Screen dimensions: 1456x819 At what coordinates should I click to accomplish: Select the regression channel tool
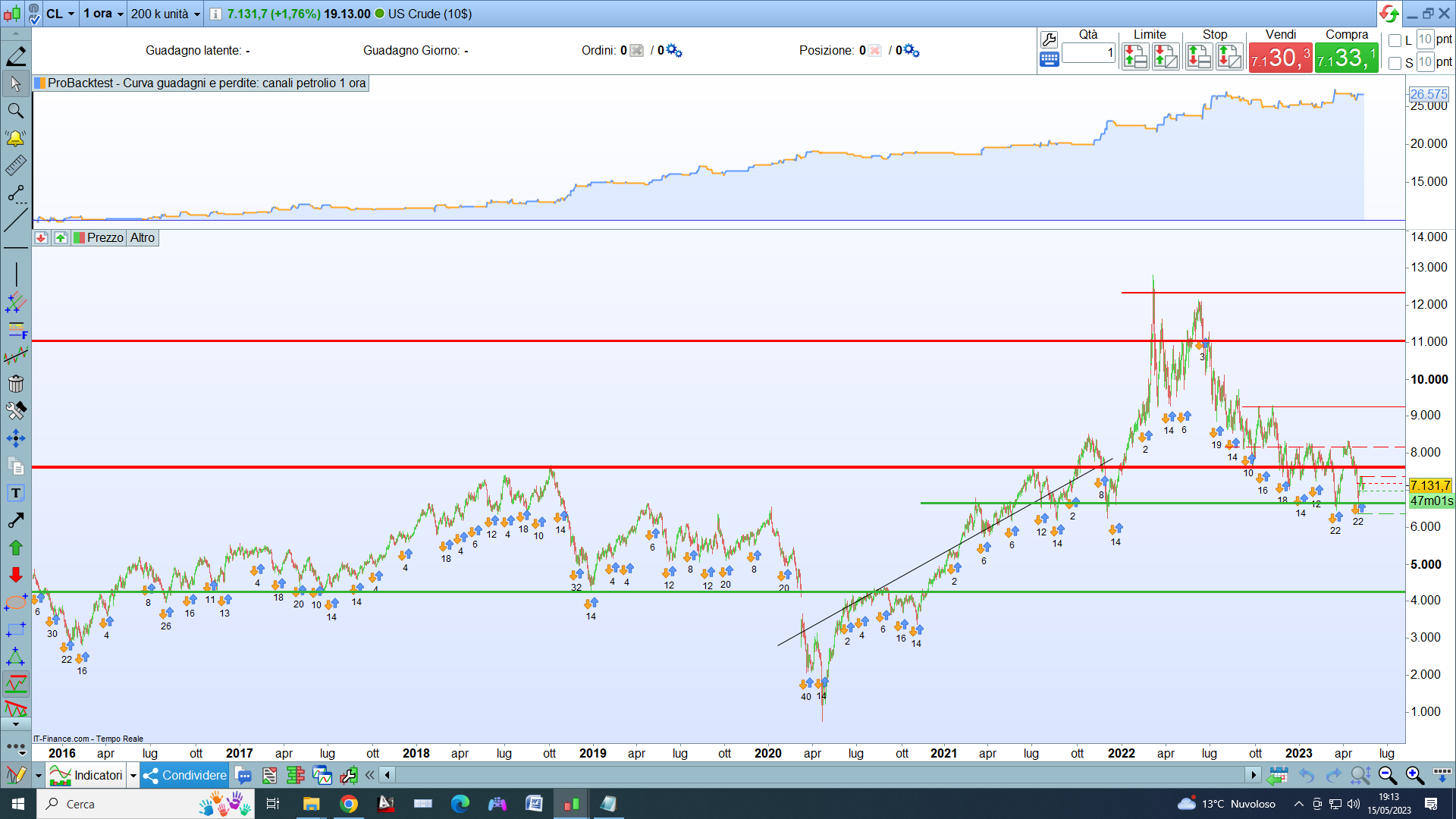click(x=16, y=356)
